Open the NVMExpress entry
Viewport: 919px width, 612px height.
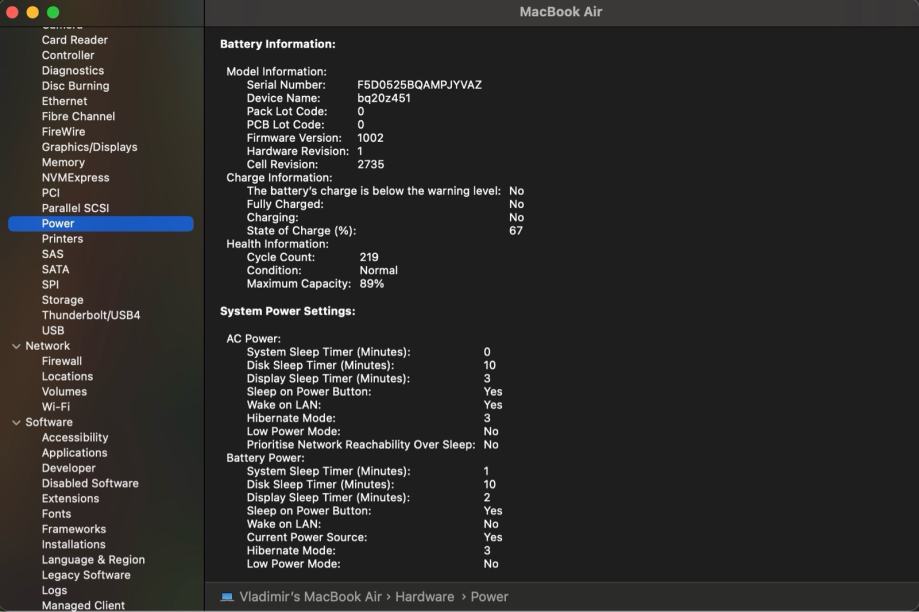[x=75, y=177]
